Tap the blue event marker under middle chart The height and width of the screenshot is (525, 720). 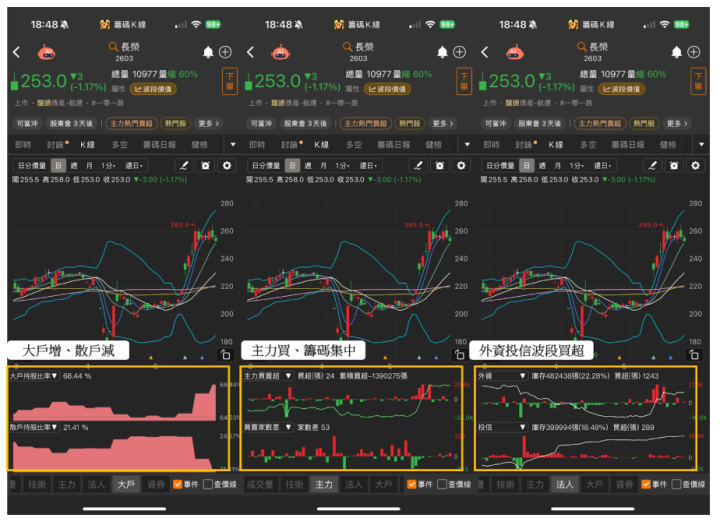[436, 357]
